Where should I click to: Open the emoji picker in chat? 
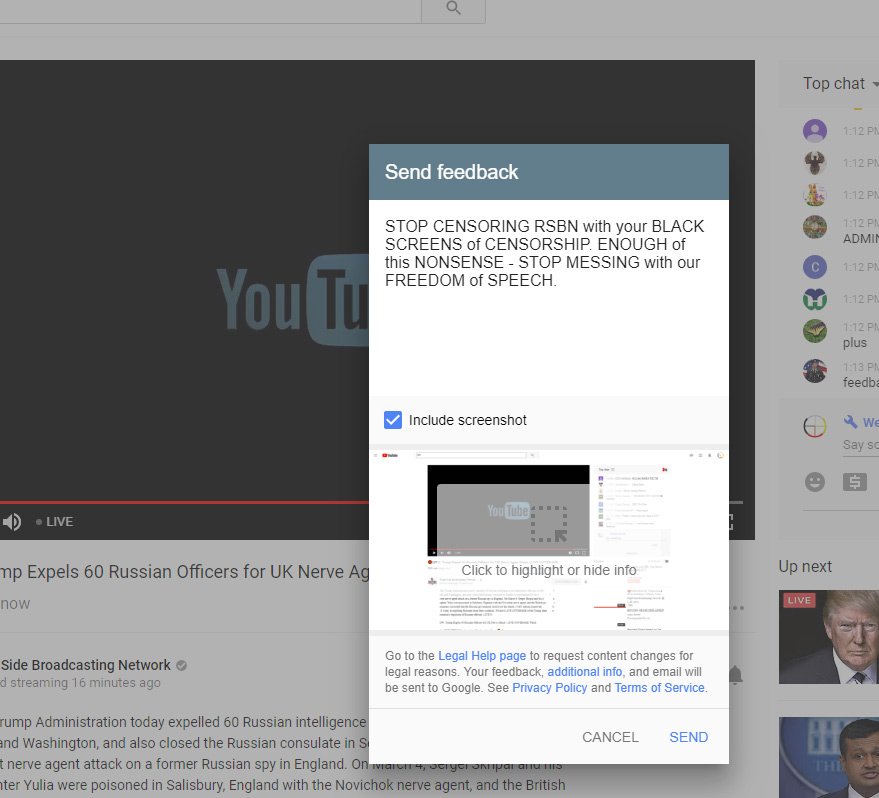815,482
